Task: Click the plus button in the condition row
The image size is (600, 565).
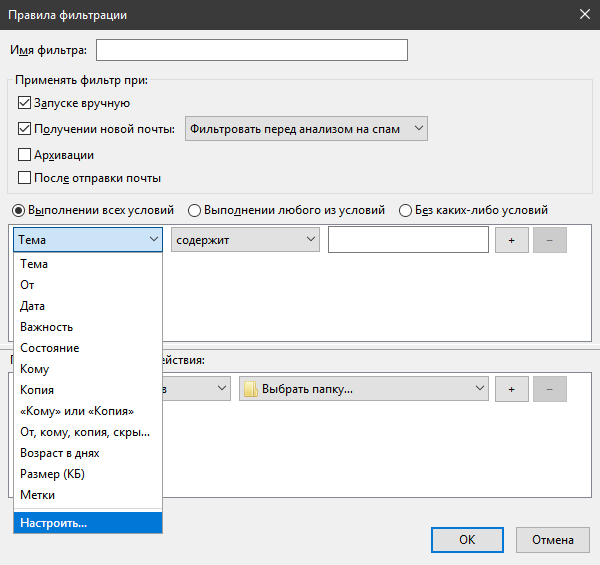Action: click(511, 240)
